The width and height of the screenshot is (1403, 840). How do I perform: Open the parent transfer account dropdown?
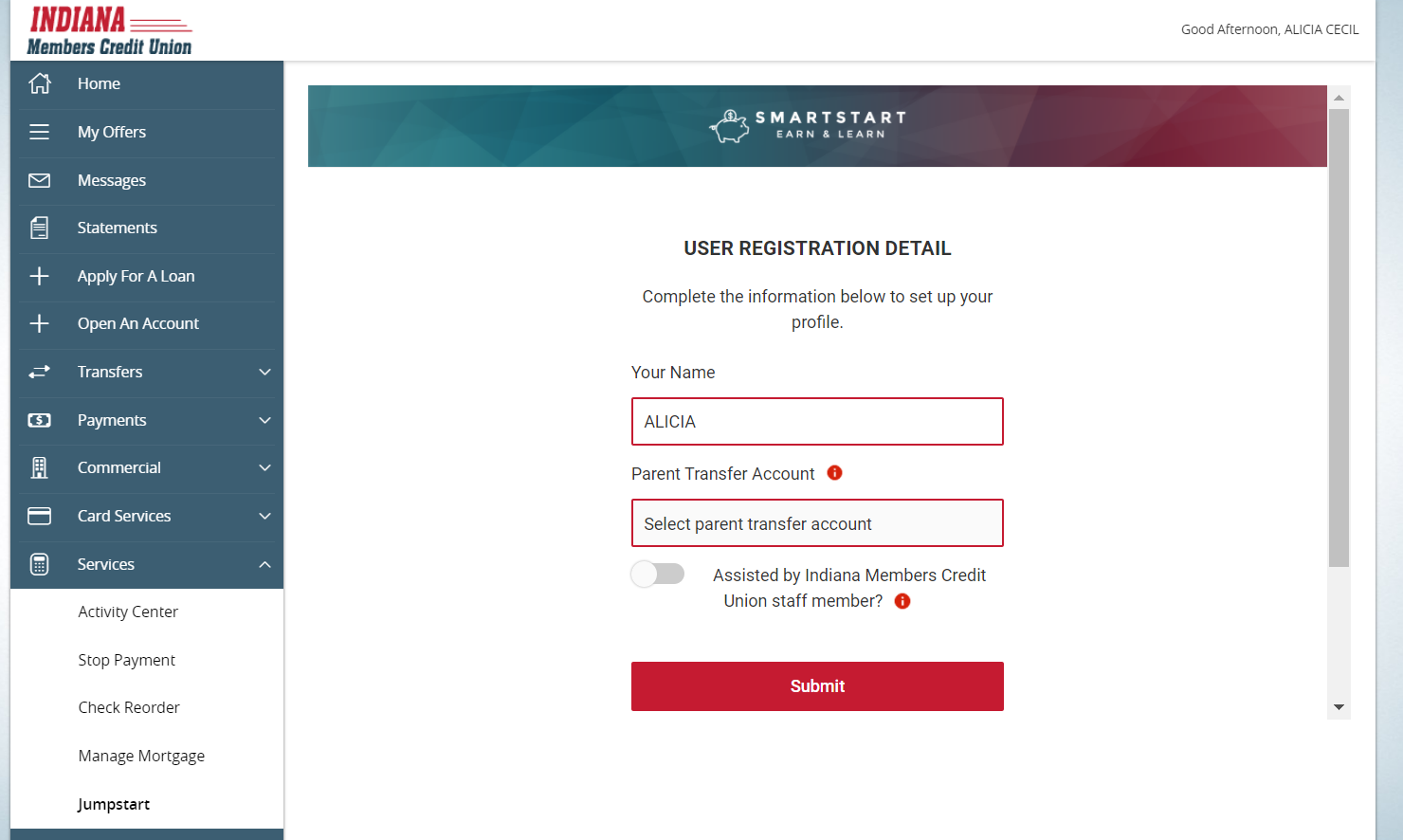tap(817, 523)
